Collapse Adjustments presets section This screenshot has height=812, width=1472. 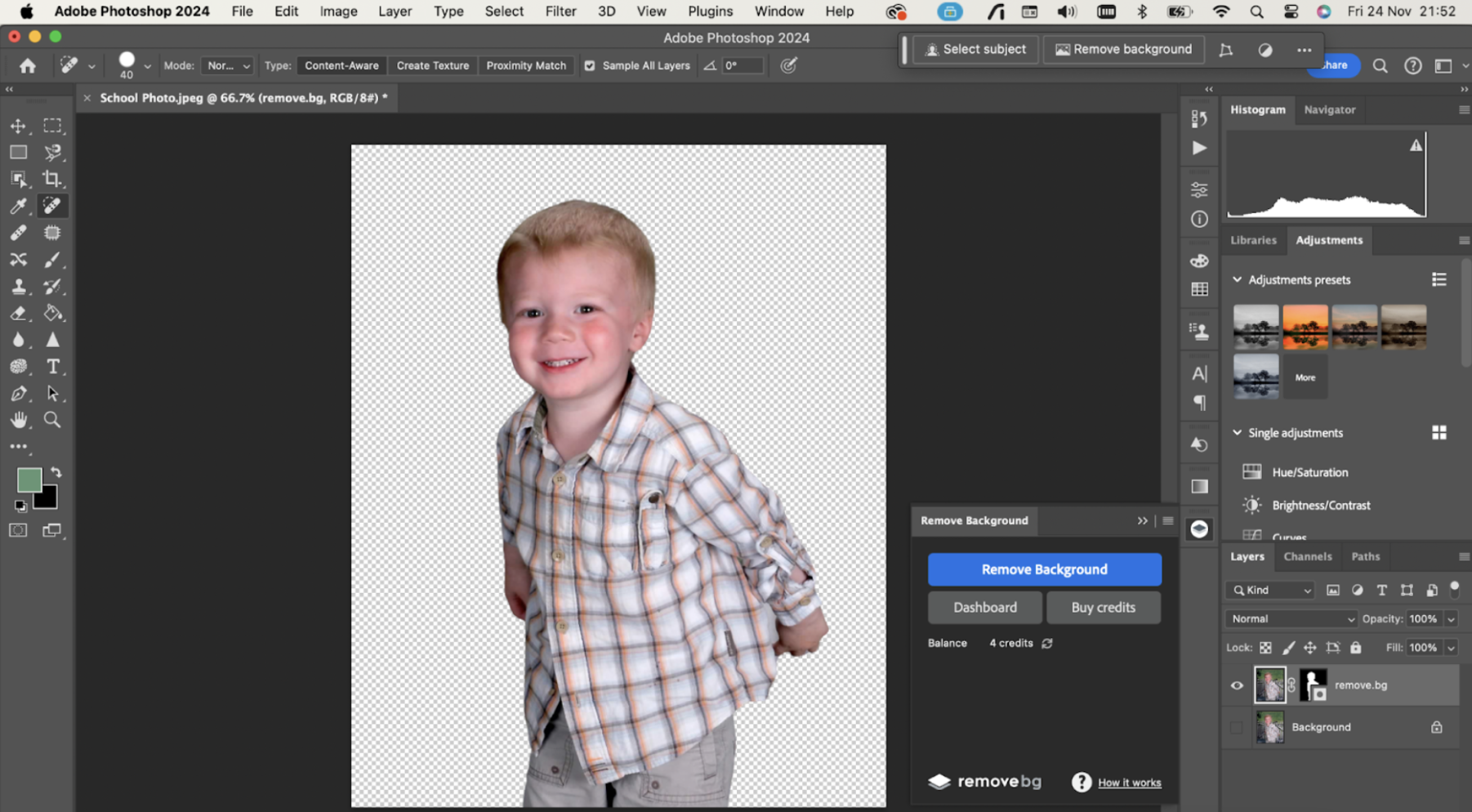(x=1237, y=279)
